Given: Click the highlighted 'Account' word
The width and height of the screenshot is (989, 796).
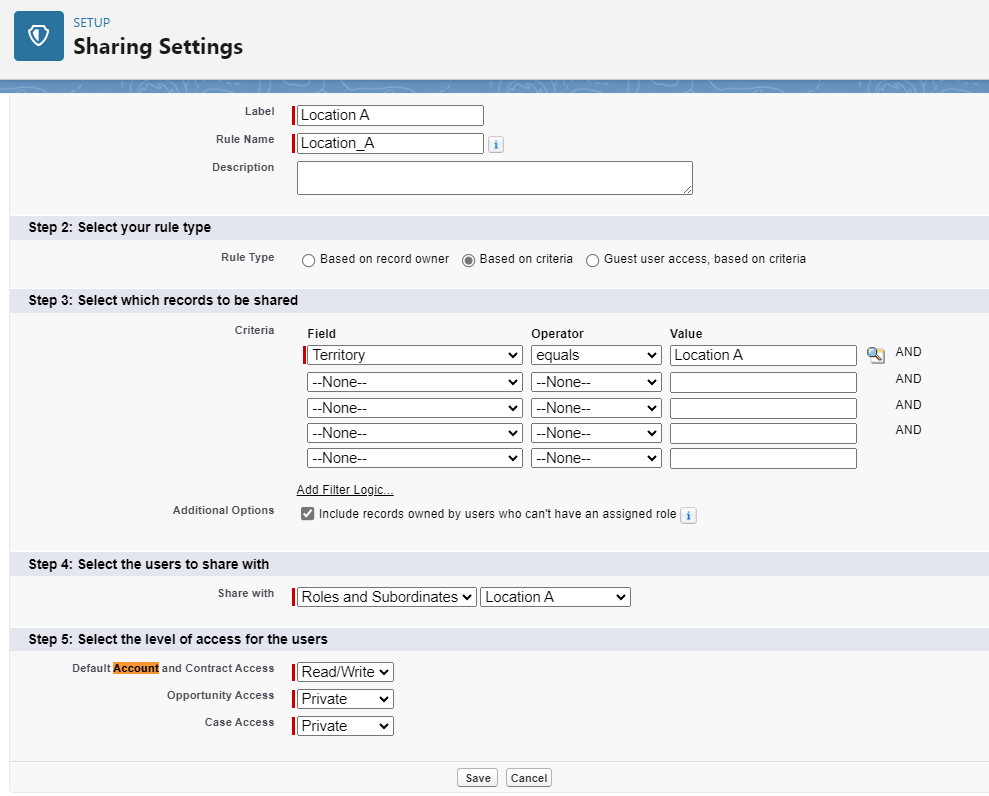Looking at the screenshot, I should coord(136,668).
